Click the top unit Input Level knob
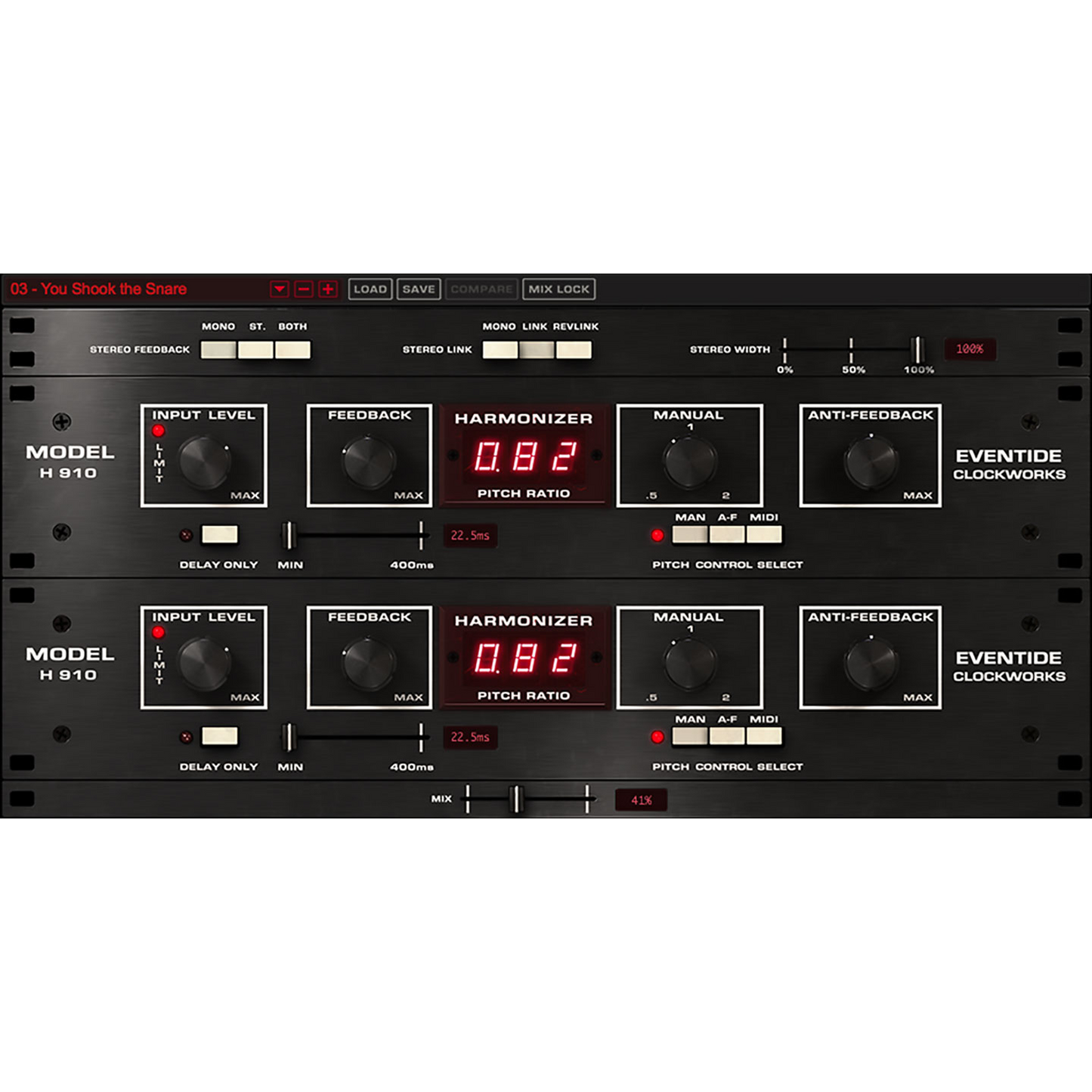1092x1092 pixels. (x=205, y=460)
